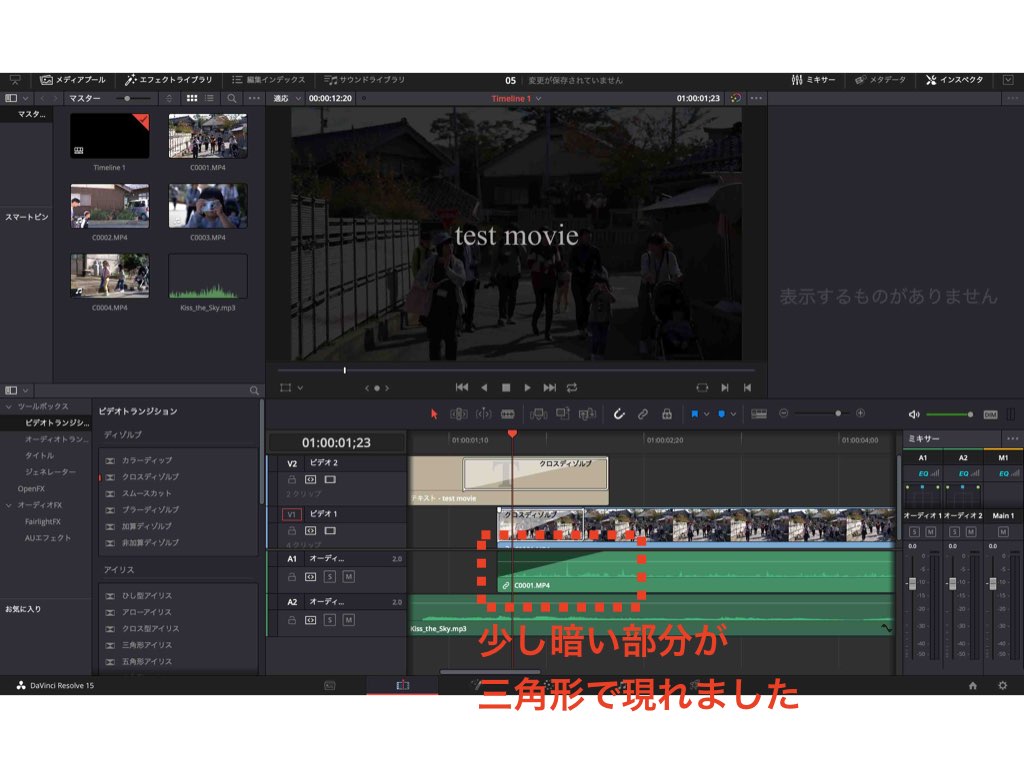Select the ブラーディゾルブ transition
1024x768 pixels.
pos(150,509)
